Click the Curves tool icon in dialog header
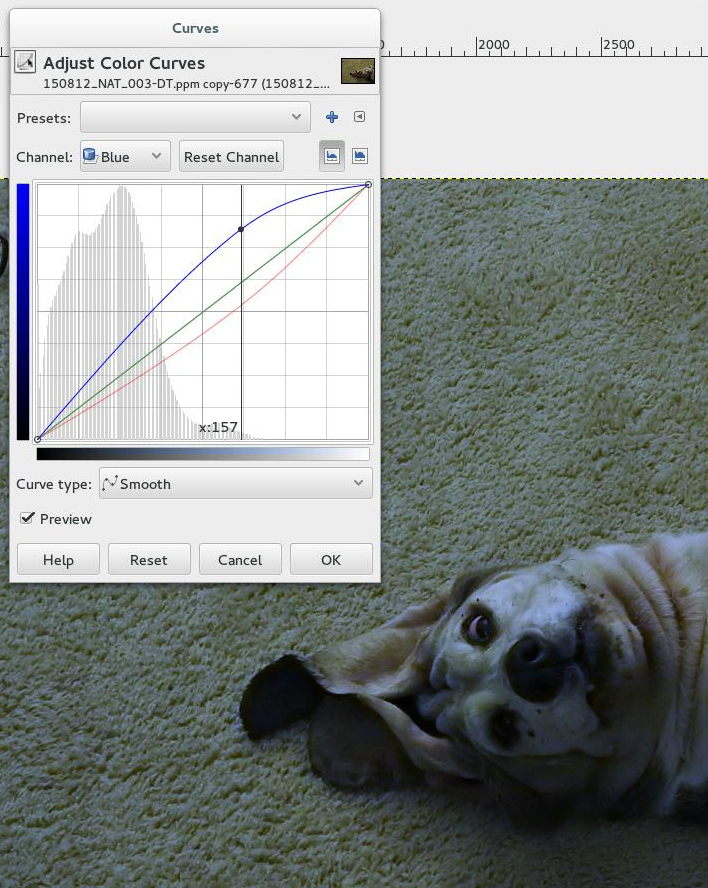The width and height of the screenshot is (708, 888). [x=25, y=63]
